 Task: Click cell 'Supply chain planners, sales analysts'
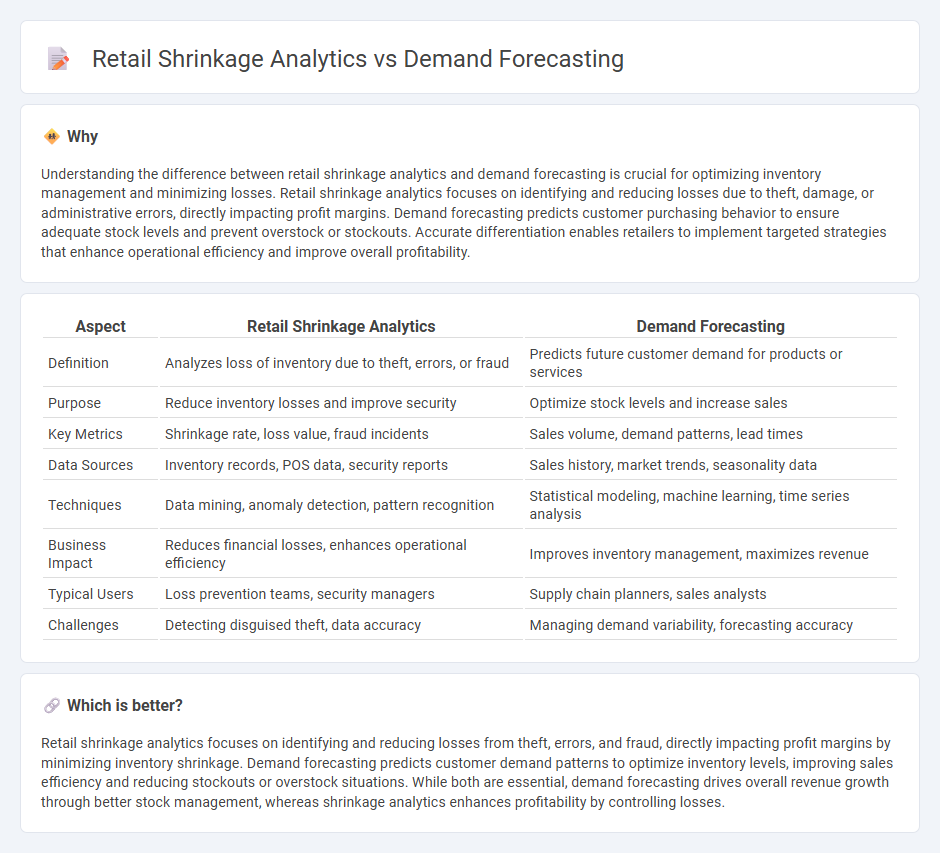pos(710,594)
